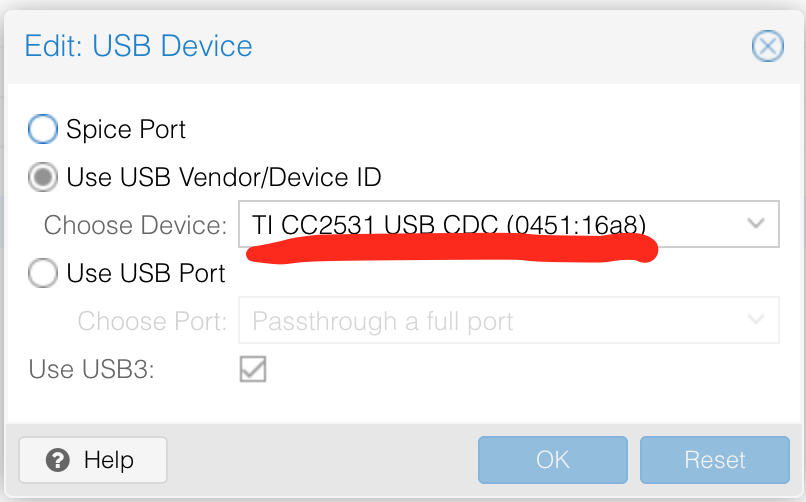
Task: Click the Use USB Port label text
Action: coord(146,273)
